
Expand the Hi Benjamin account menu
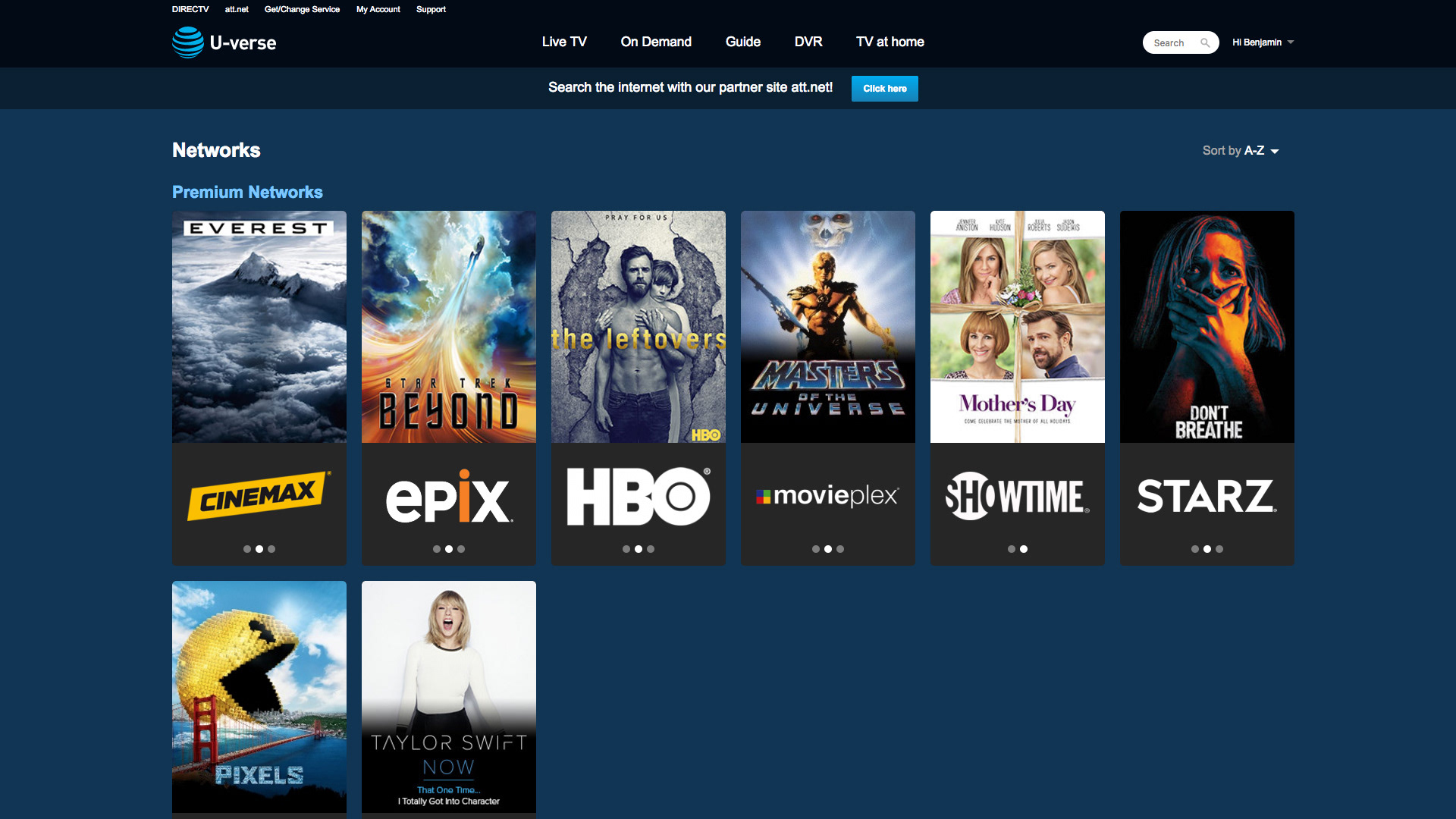(x=1263, y=42)
